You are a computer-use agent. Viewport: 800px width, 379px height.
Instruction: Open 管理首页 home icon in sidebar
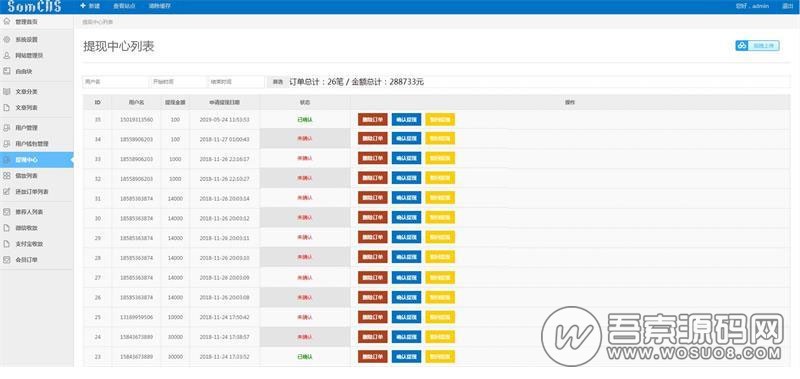7,22
